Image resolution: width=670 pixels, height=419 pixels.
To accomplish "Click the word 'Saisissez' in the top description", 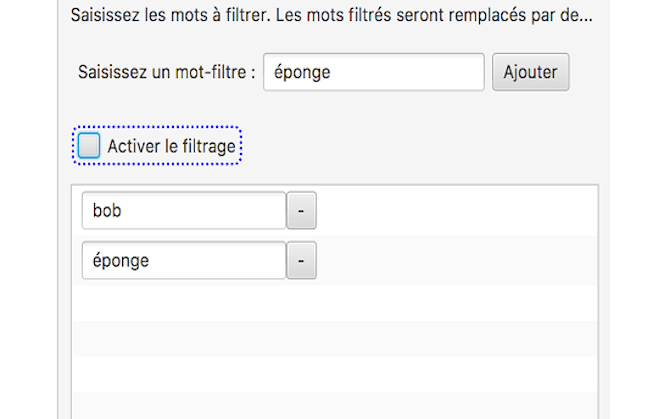I will pyautogui.click(x=106, y=17).
